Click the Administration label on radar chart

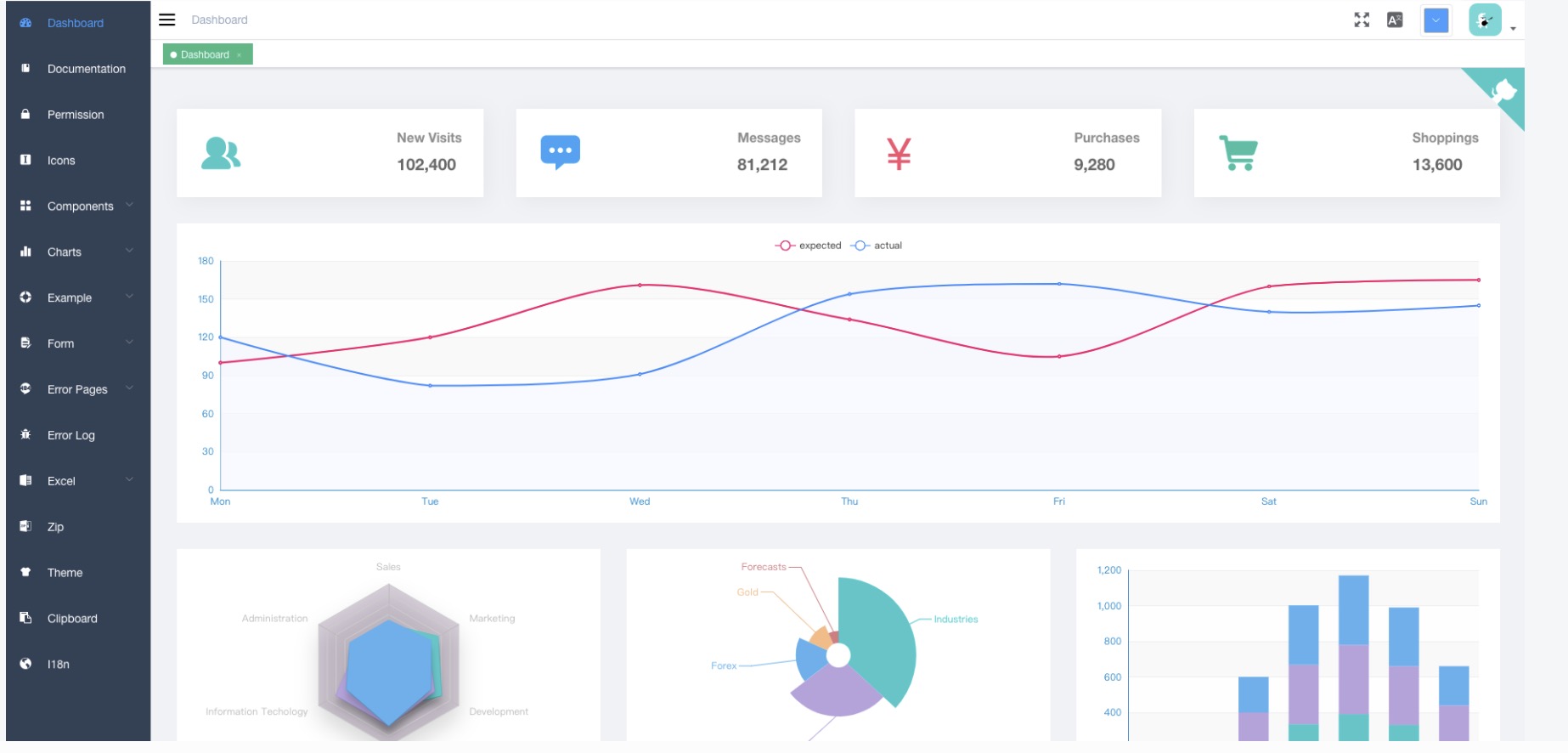click(x=274, y=619)
